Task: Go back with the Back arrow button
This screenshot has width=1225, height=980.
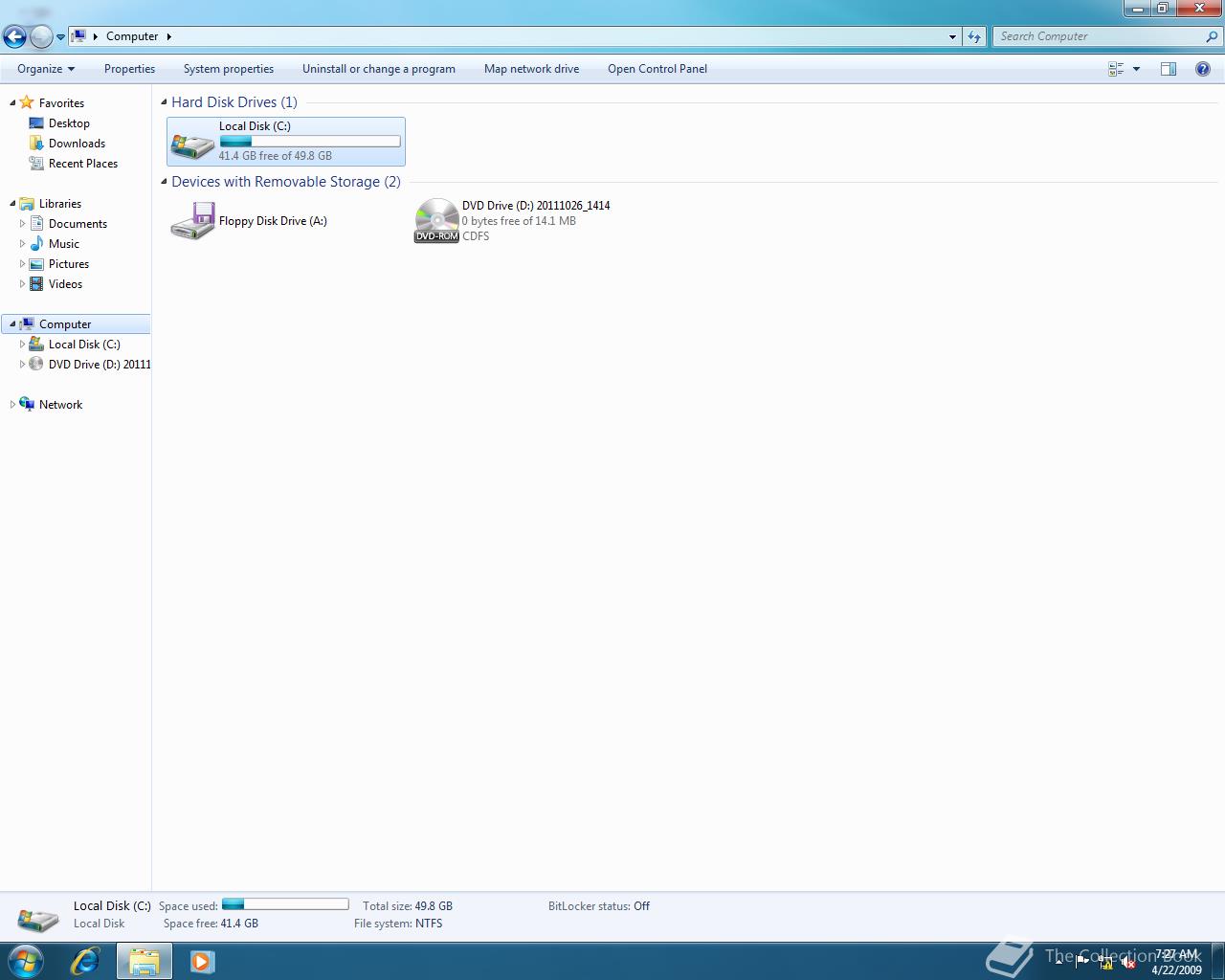Action: pos(14,37)
